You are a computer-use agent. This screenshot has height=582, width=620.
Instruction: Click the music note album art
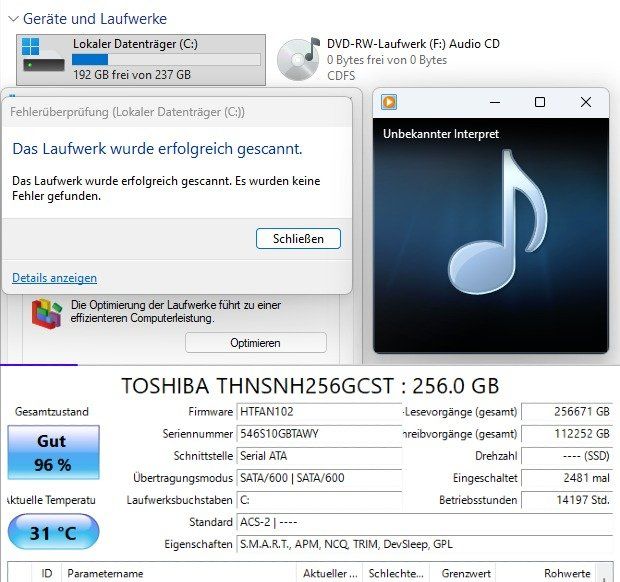(x=498, y=222)
